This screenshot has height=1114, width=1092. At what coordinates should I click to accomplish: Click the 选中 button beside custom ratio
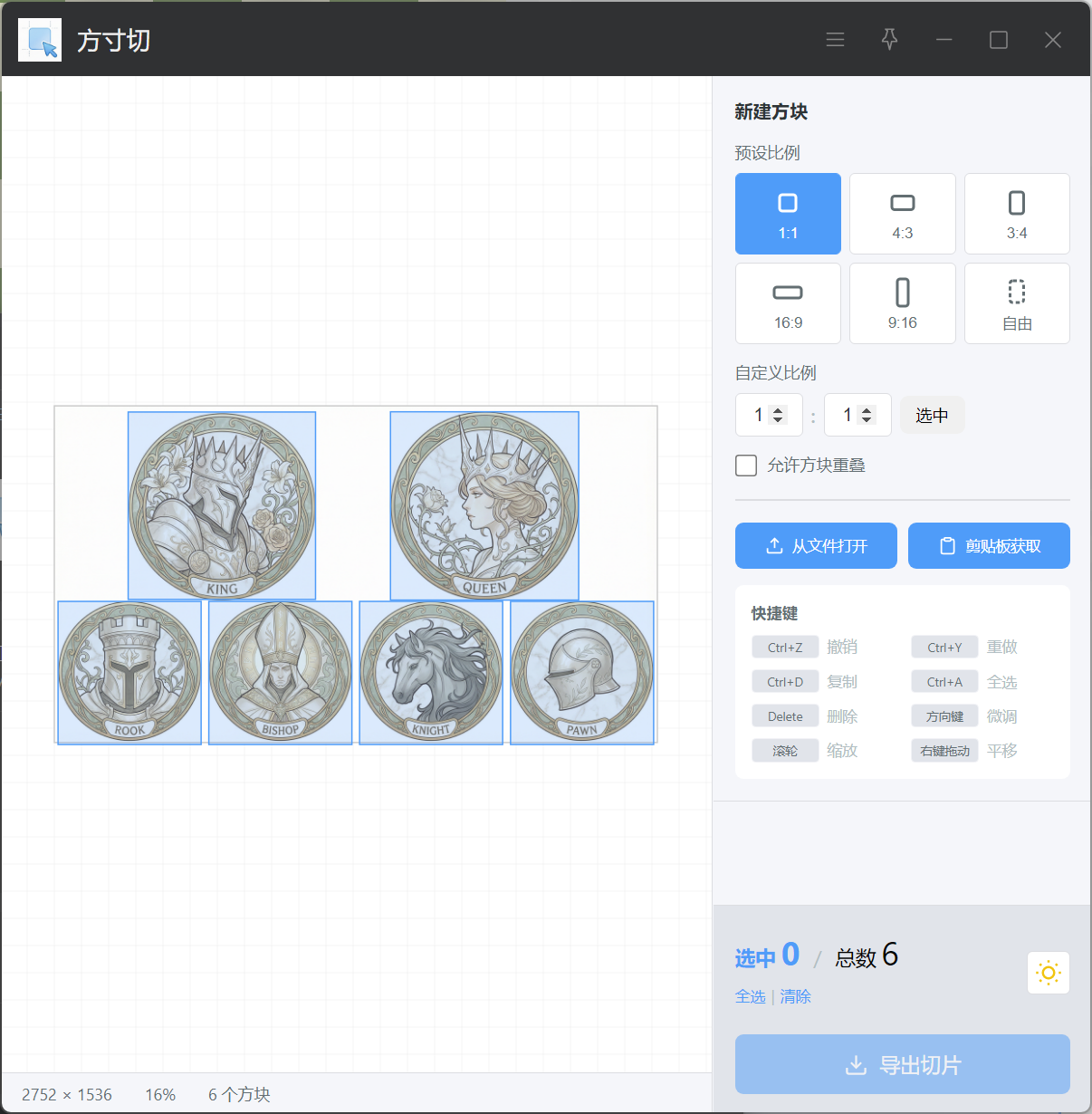[931, 416]
